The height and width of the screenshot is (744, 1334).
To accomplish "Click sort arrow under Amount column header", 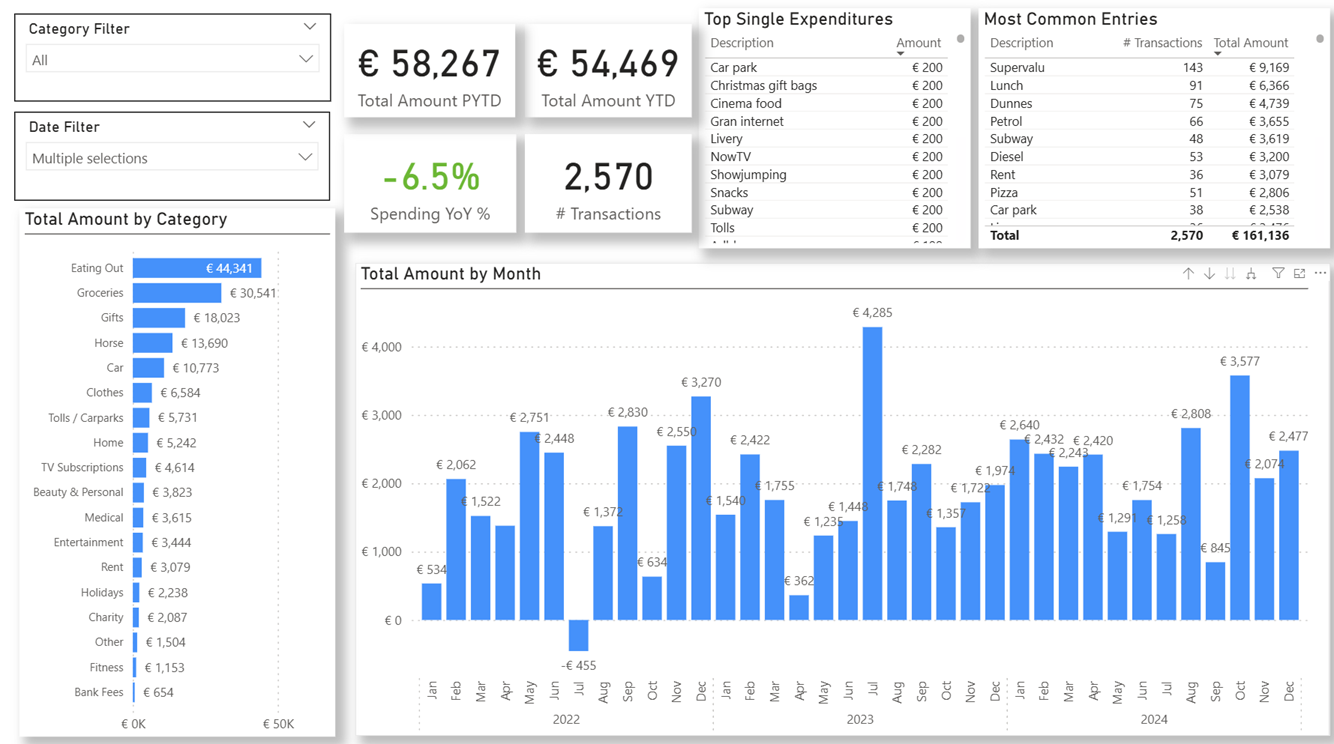I will 900,54.
